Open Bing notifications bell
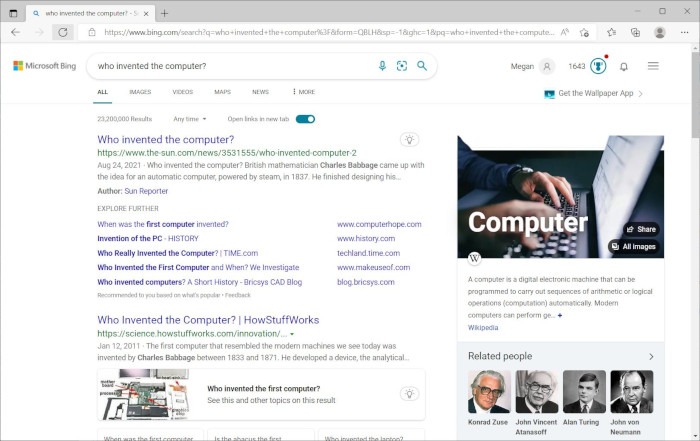This screenshot has width=700, height=441. point(624,67)
